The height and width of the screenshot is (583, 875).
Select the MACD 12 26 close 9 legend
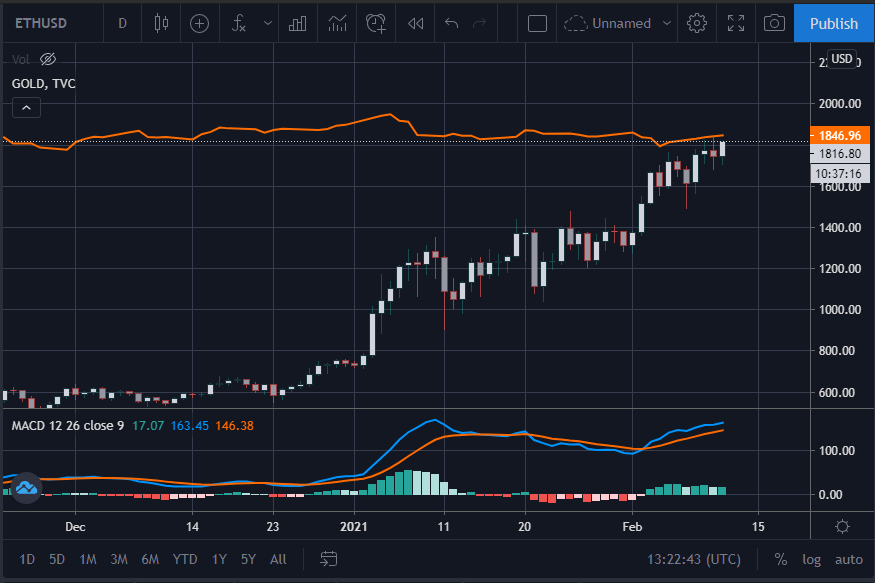[x=68, y=426]
